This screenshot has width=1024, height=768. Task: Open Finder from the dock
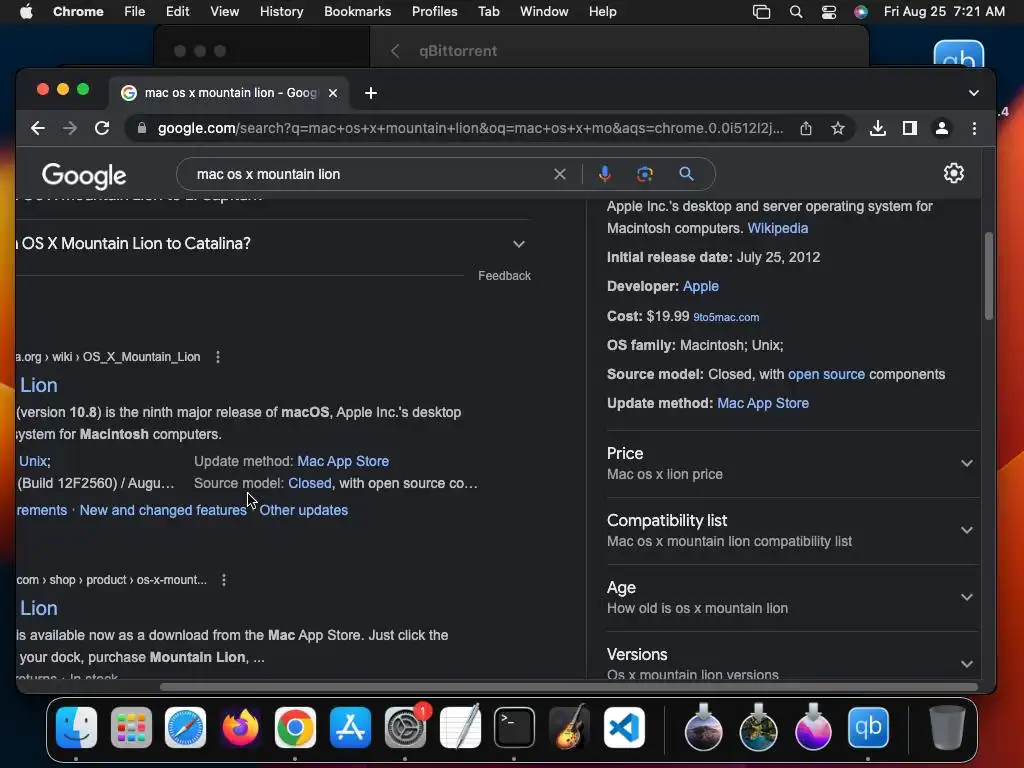click(x=76, y=728)
